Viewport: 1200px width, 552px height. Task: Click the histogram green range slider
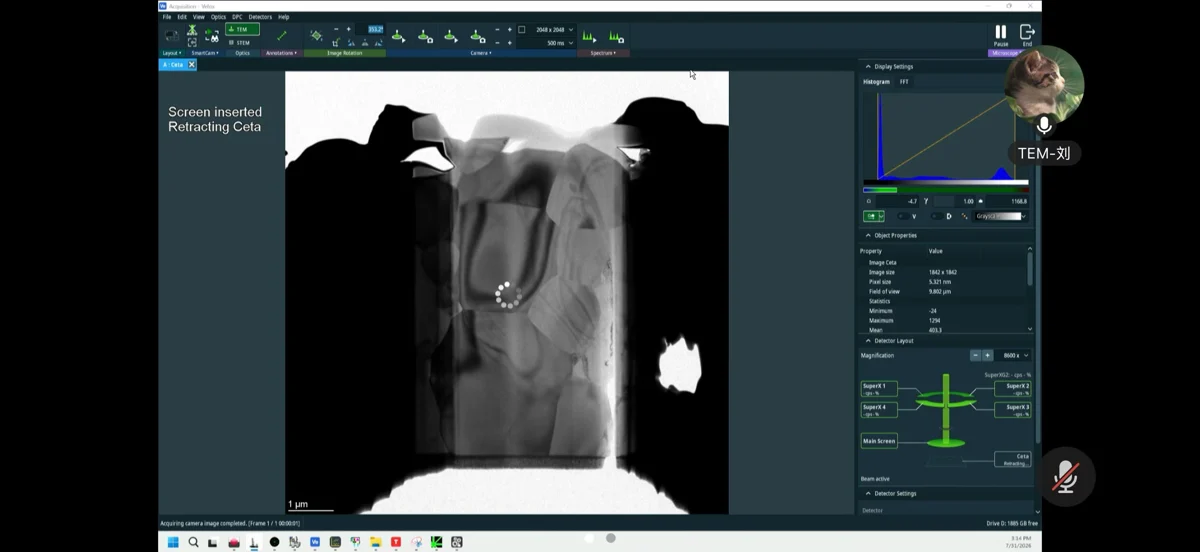[880, 189]
